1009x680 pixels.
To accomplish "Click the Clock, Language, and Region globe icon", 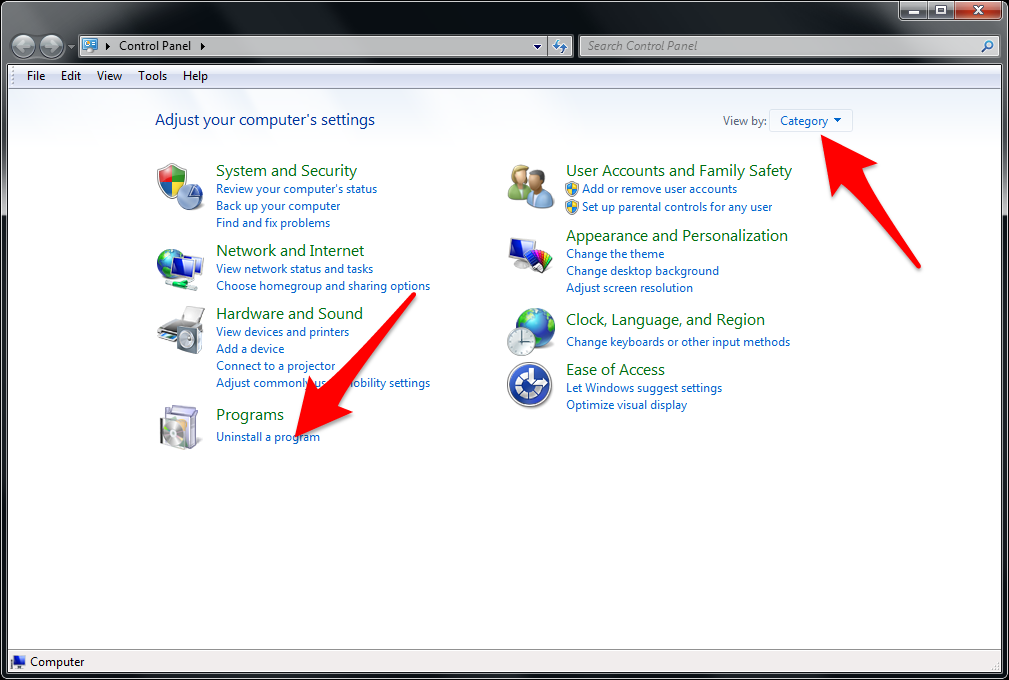I will point(530,331).
